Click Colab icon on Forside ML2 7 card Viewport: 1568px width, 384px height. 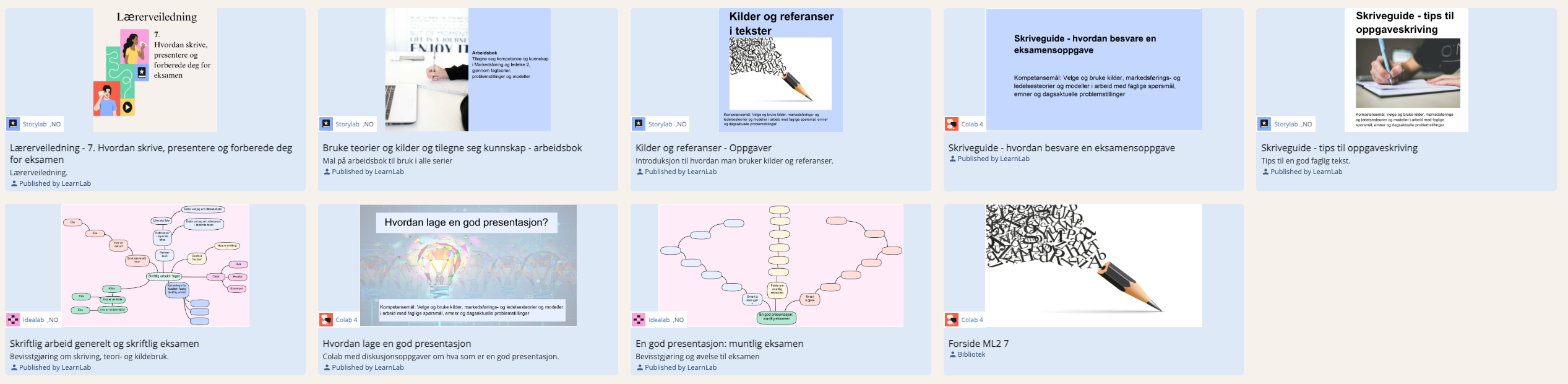[952, 320]
